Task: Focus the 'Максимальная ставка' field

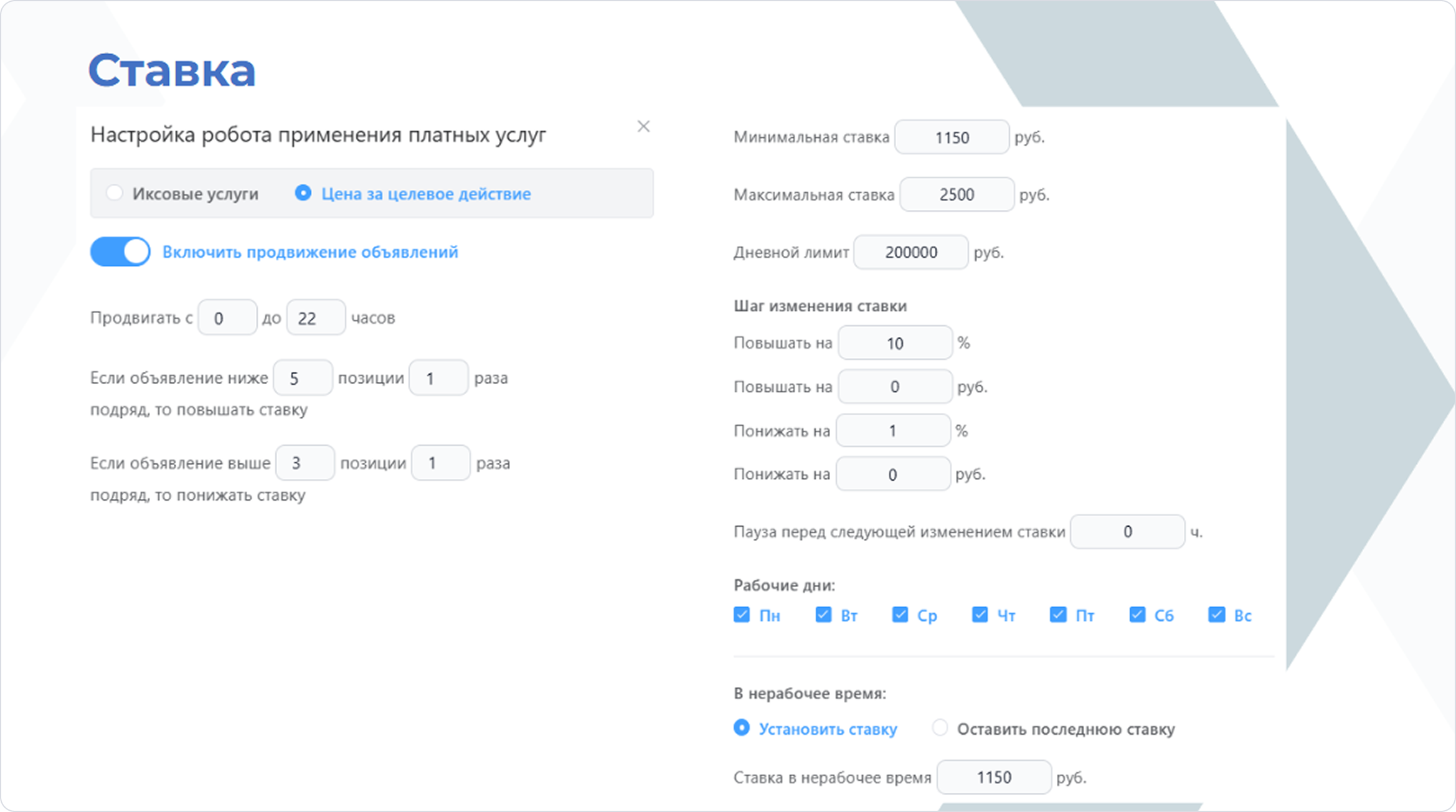Action: [957, 194]
